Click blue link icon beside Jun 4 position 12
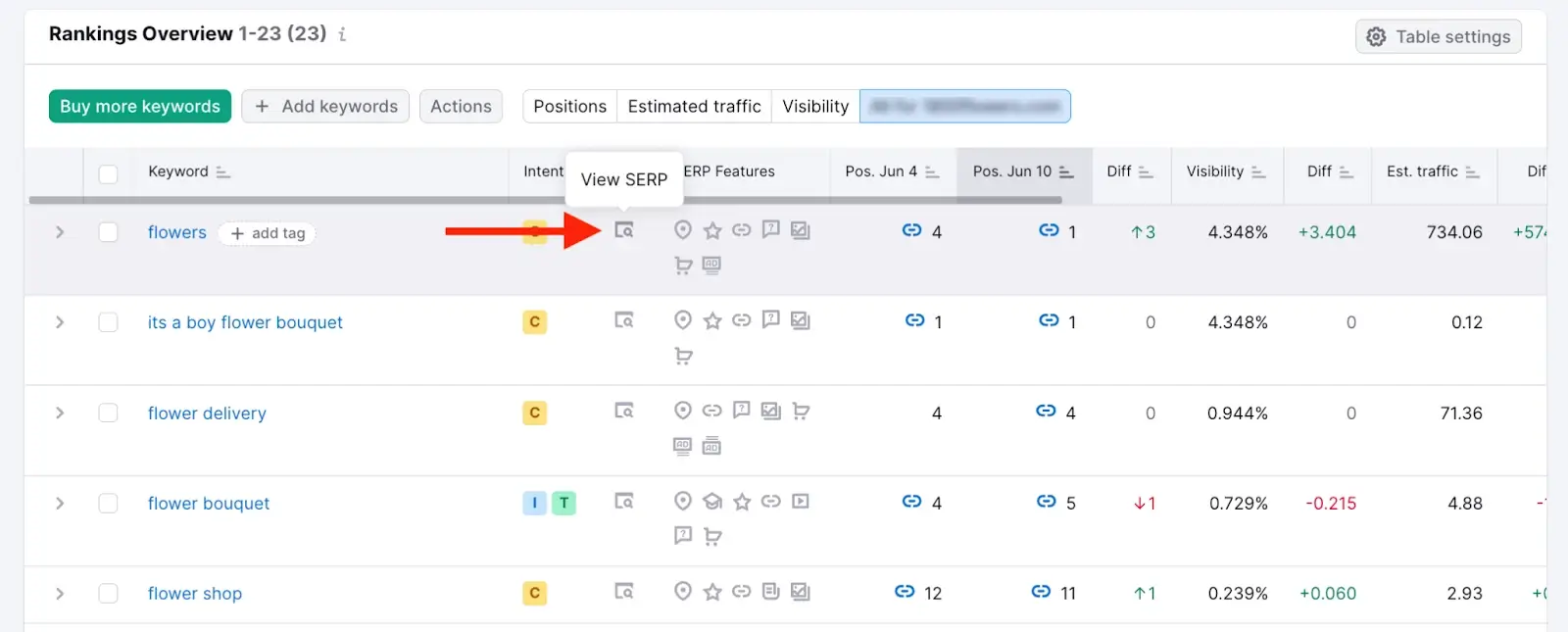Image resolution: width=1568 pixels, height=632 pixels. pos(905,592)
